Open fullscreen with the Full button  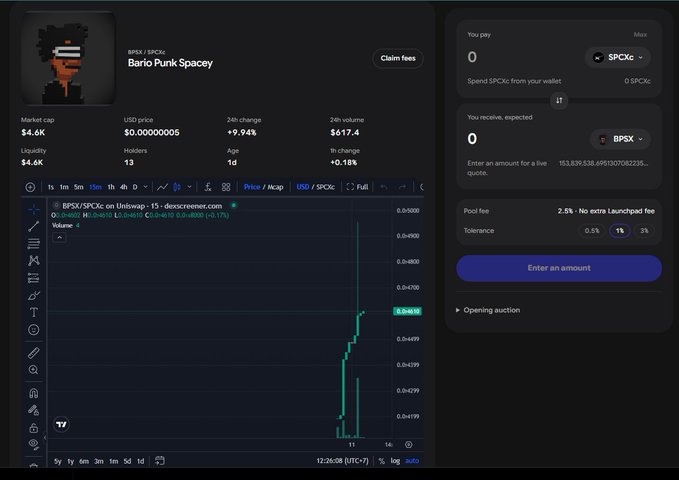(x=357, y=187)
